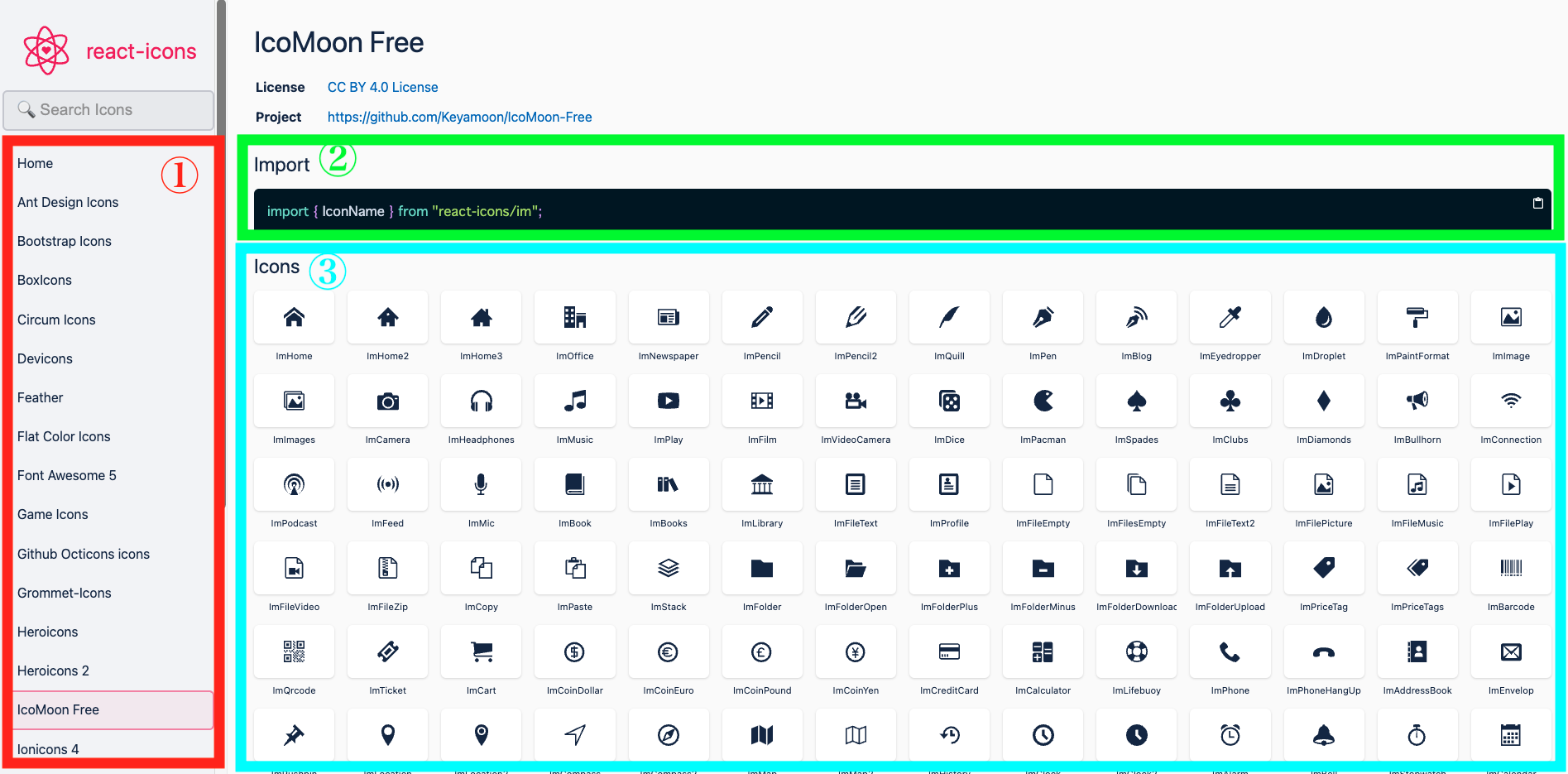
Task: Click the ImPencil icon in the grid
Action: pos(761,317)
